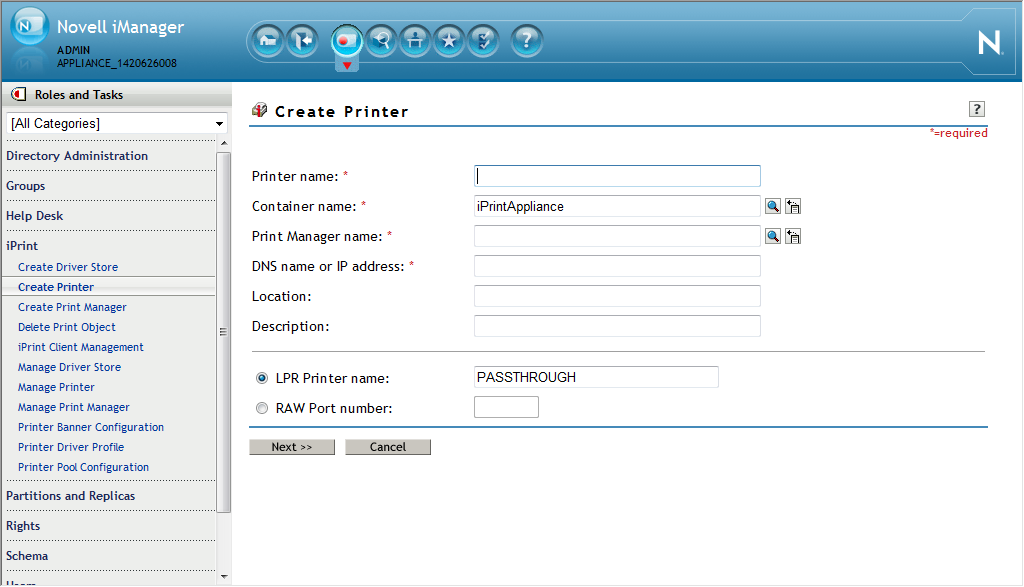Image resolution: width=1024 pixels, height=587 pixels.
Task: Click the Exit icon in toolbar
Action: (x=302, y=41)
